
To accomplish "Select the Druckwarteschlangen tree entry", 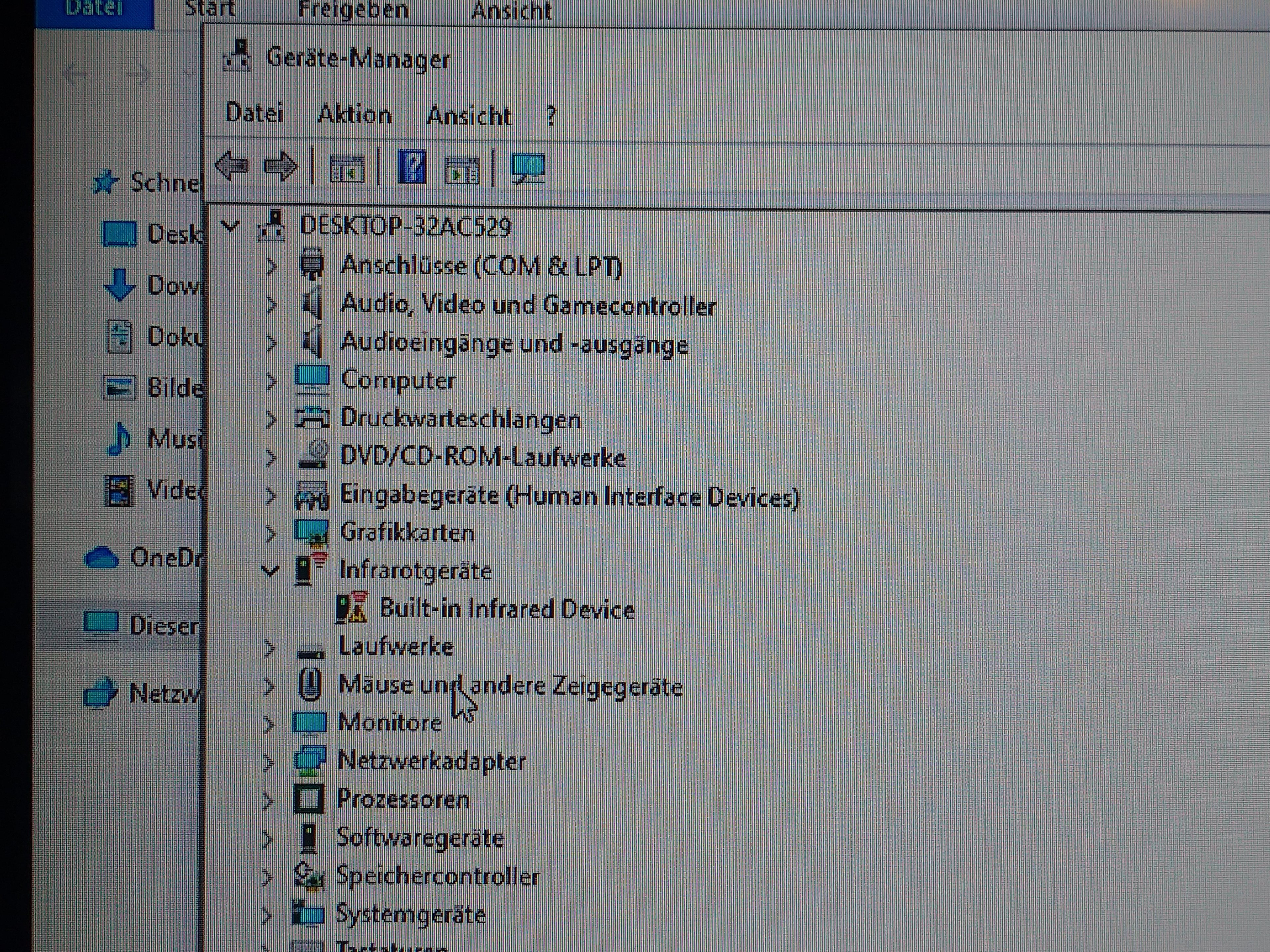I will coord(460,419).
